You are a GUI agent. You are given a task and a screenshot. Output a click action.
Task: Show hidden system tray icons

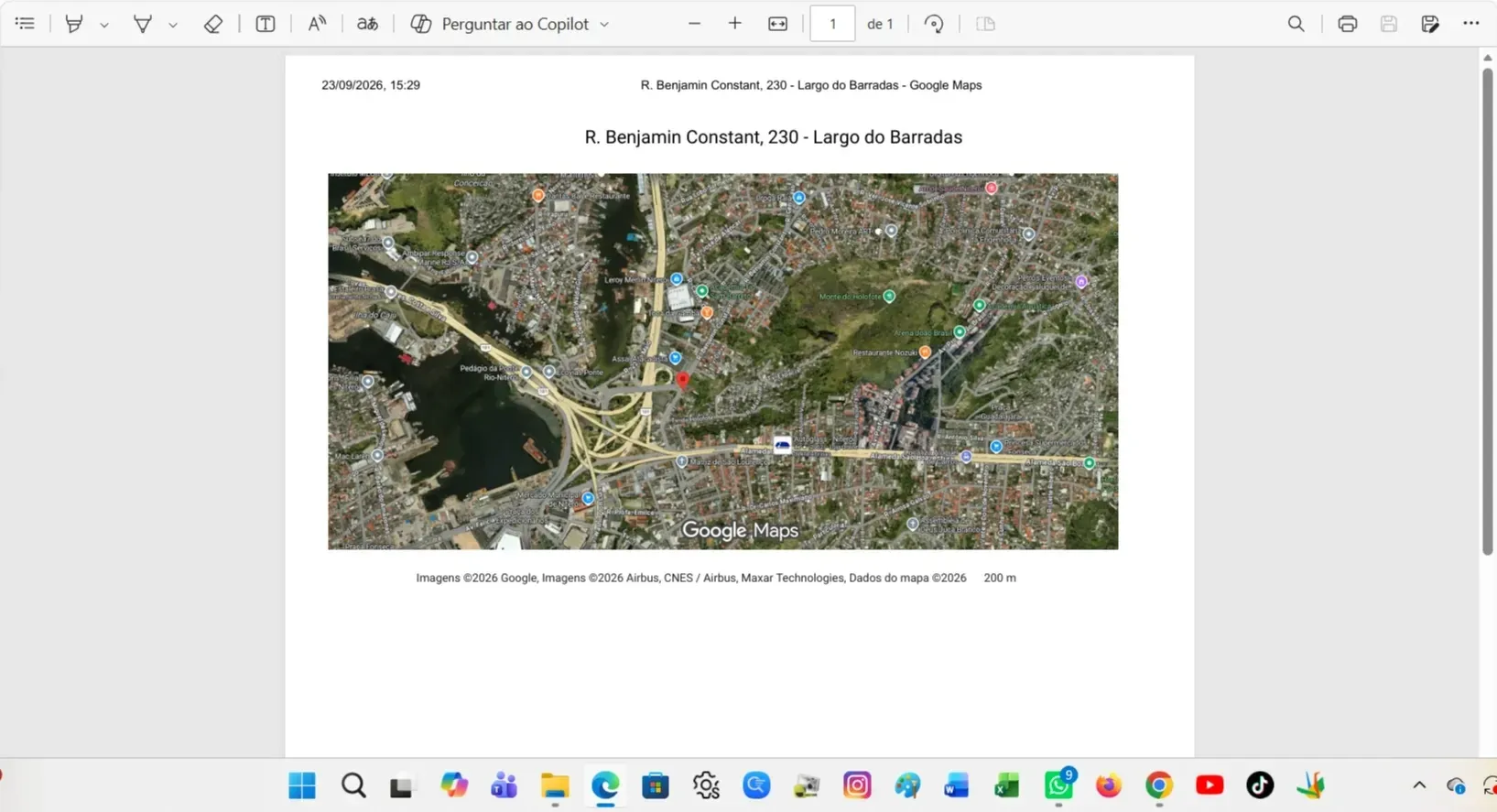pos(1419,785)
